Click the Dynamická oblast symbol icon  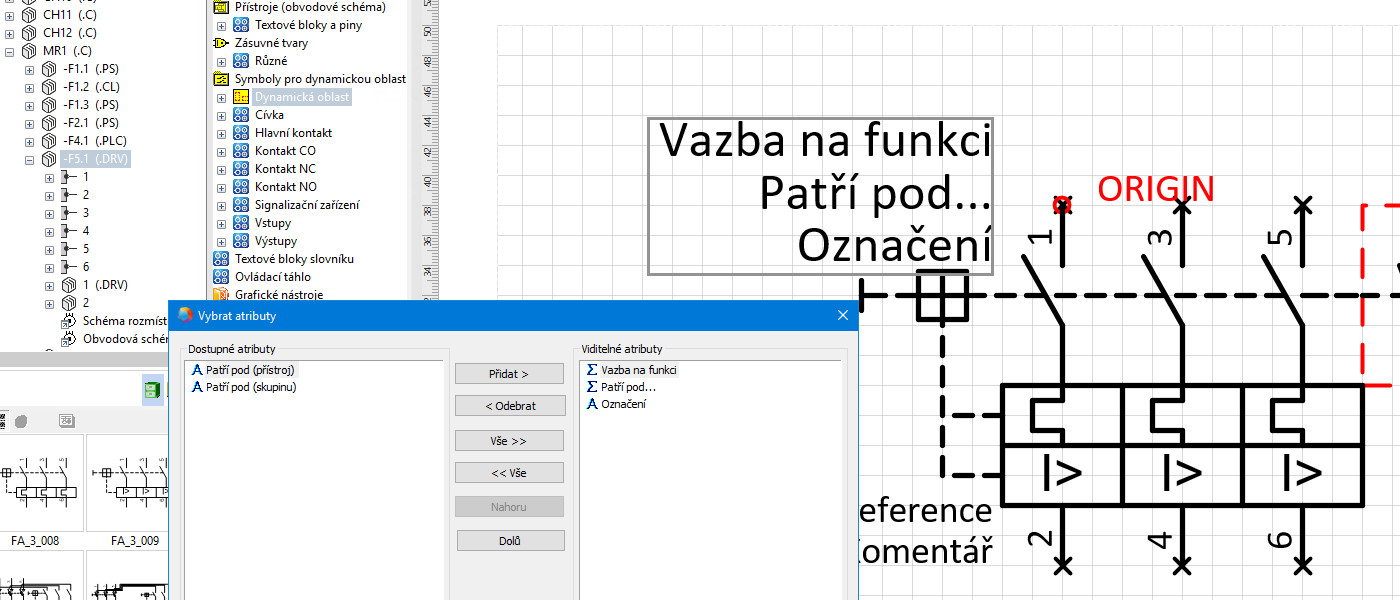241,97
